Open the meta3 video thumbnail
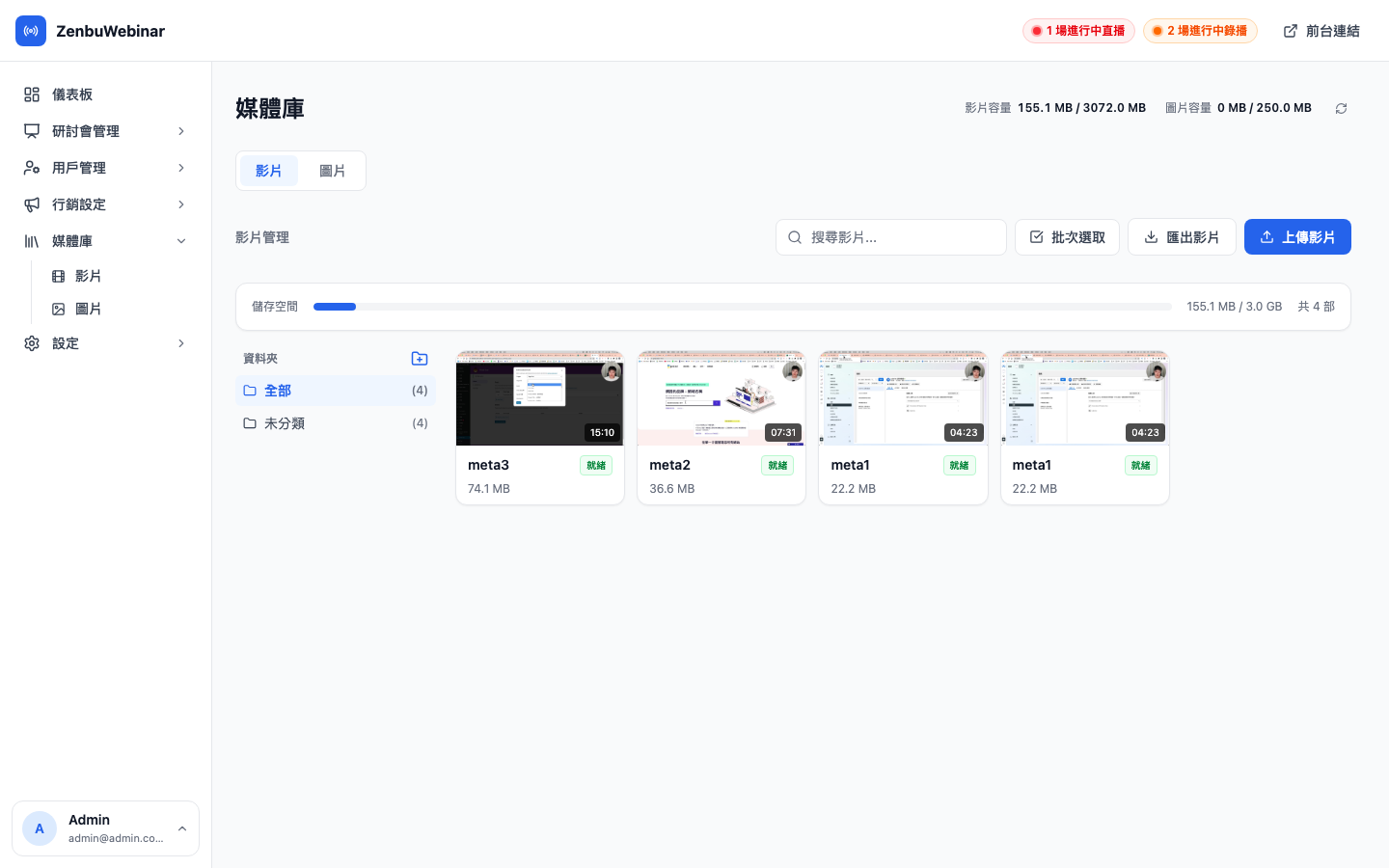 540,398
